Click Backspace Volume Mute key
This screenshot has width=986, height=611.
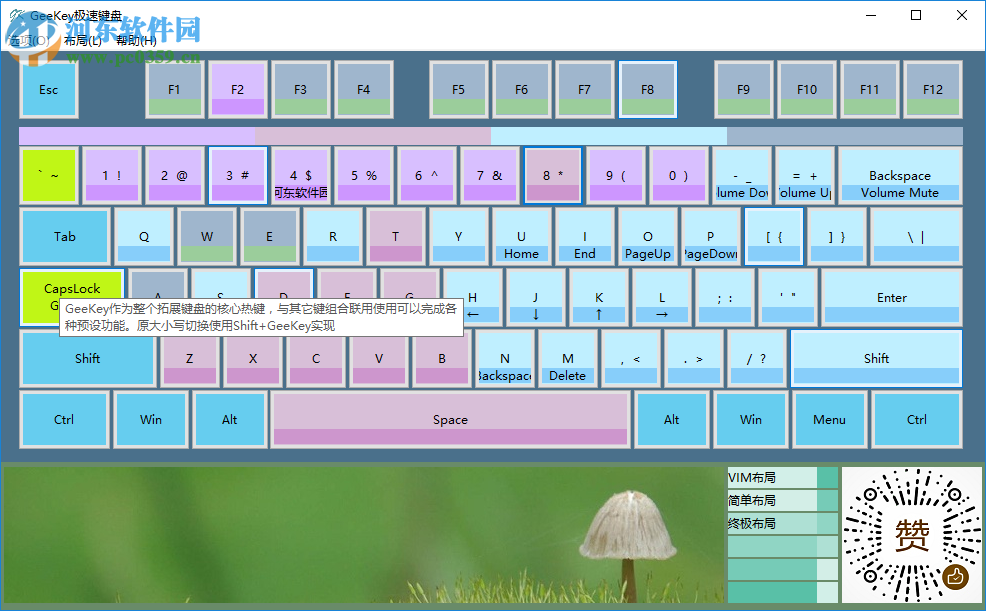pyautogui.click(x=900, y=175)
